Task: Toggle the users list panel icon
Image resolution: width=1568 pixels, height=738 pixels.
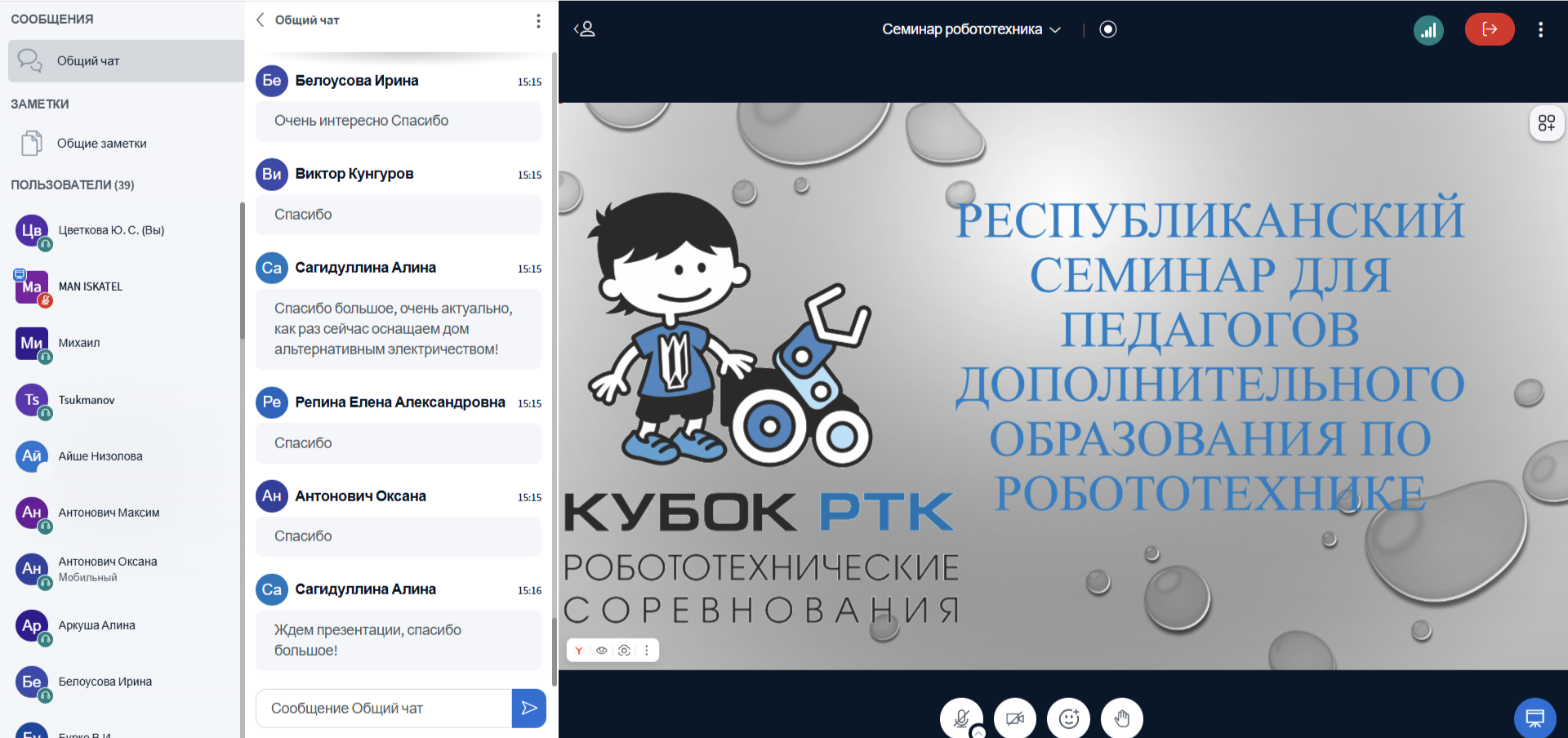Action: coord(585,29)
